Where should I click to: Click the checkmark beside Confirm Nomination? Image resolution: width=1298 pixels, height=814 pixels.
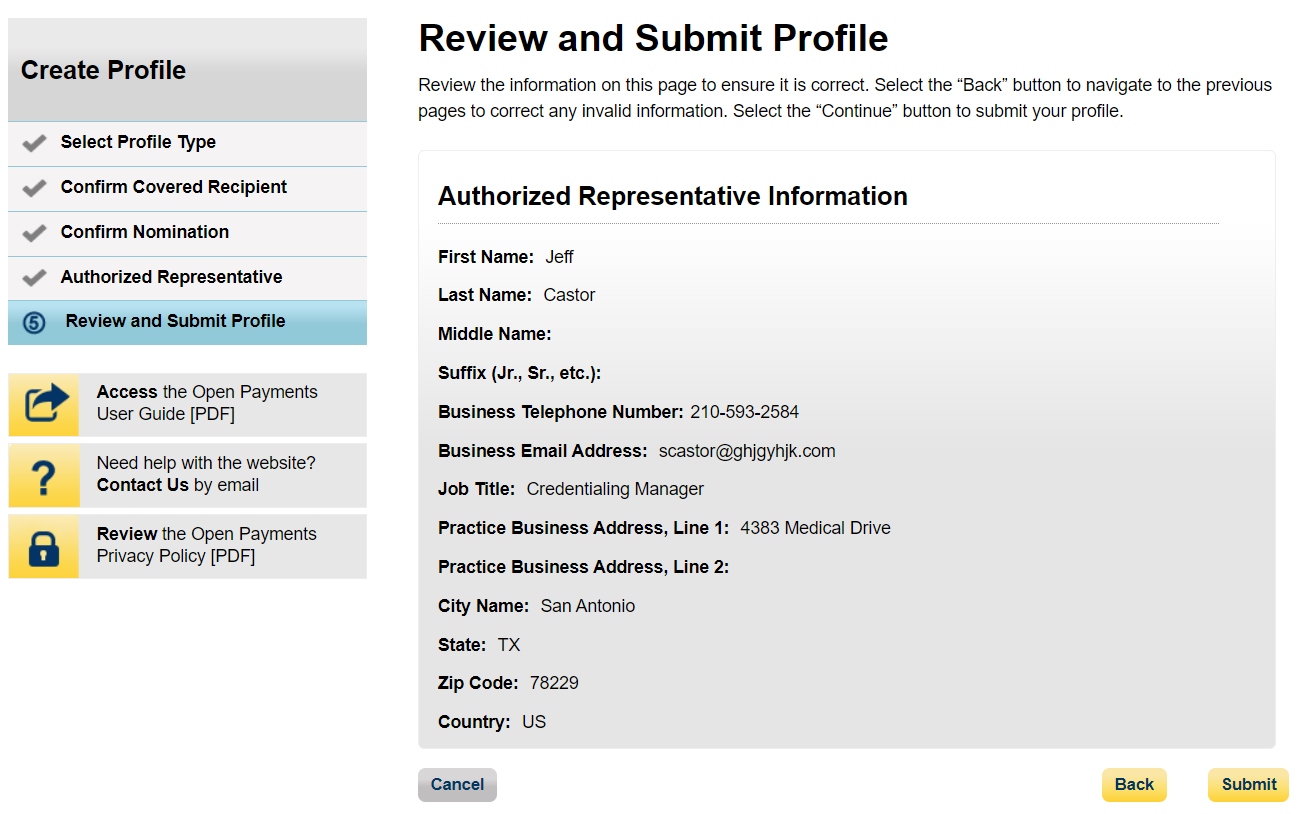click(34, 233)
